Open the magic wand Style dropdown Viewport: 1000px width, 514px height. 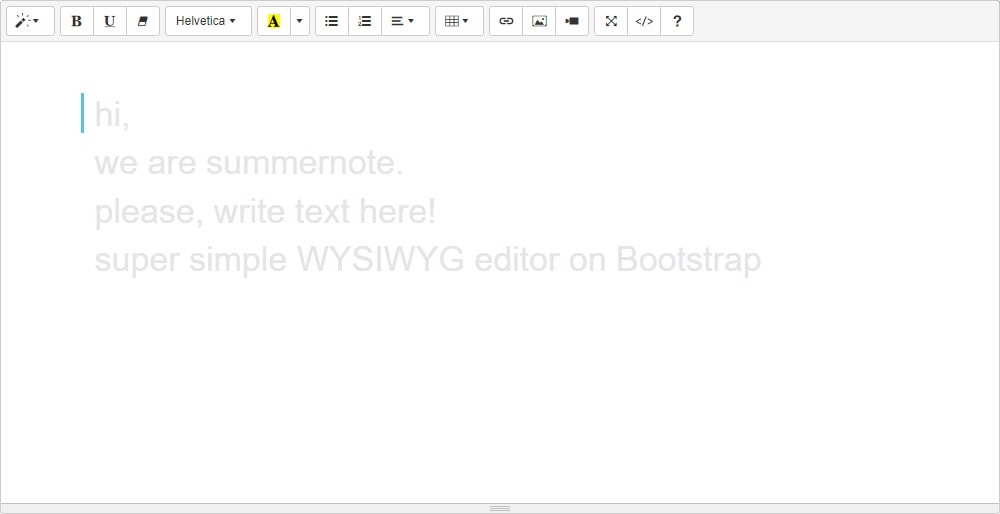29,21
